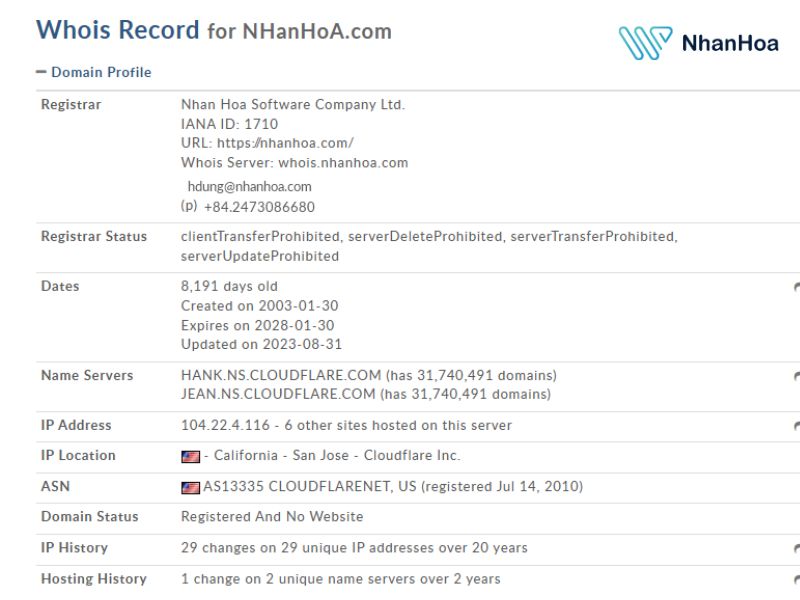Select the 'IANA ID: 1710' line
The height and width of the screenshot is (600, 800).
[230, 124]
